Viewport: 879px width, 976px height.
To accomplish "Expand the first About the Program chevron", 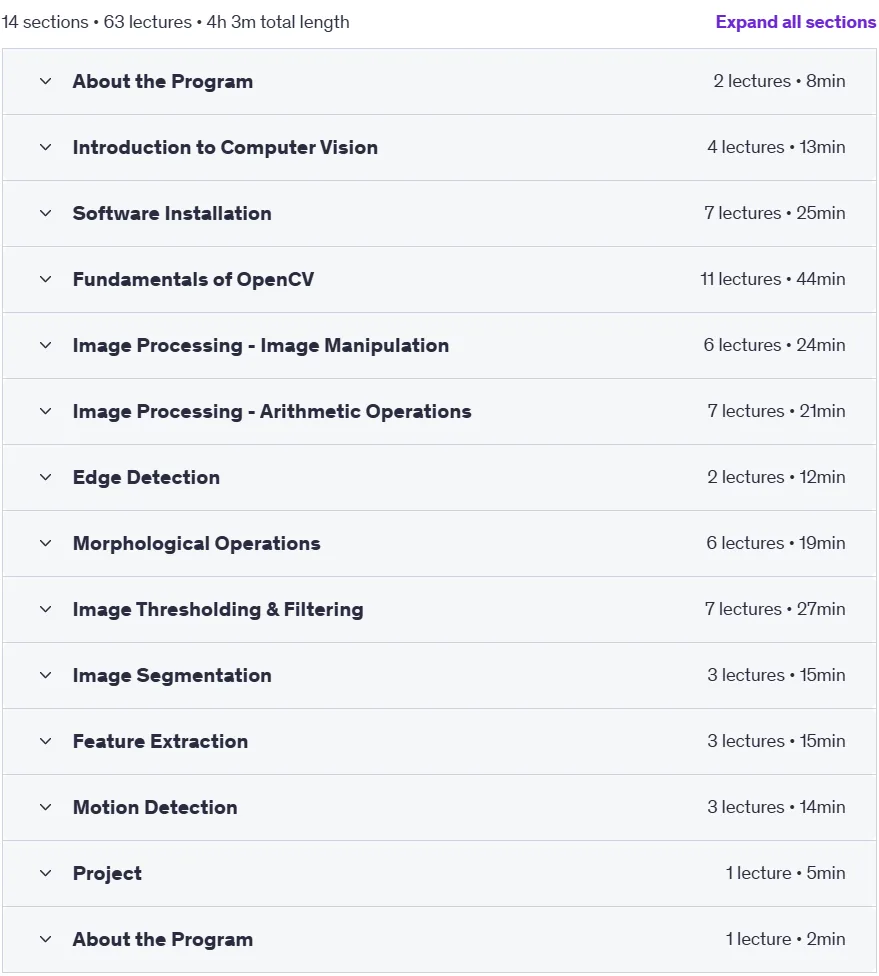I will point(45,82).
